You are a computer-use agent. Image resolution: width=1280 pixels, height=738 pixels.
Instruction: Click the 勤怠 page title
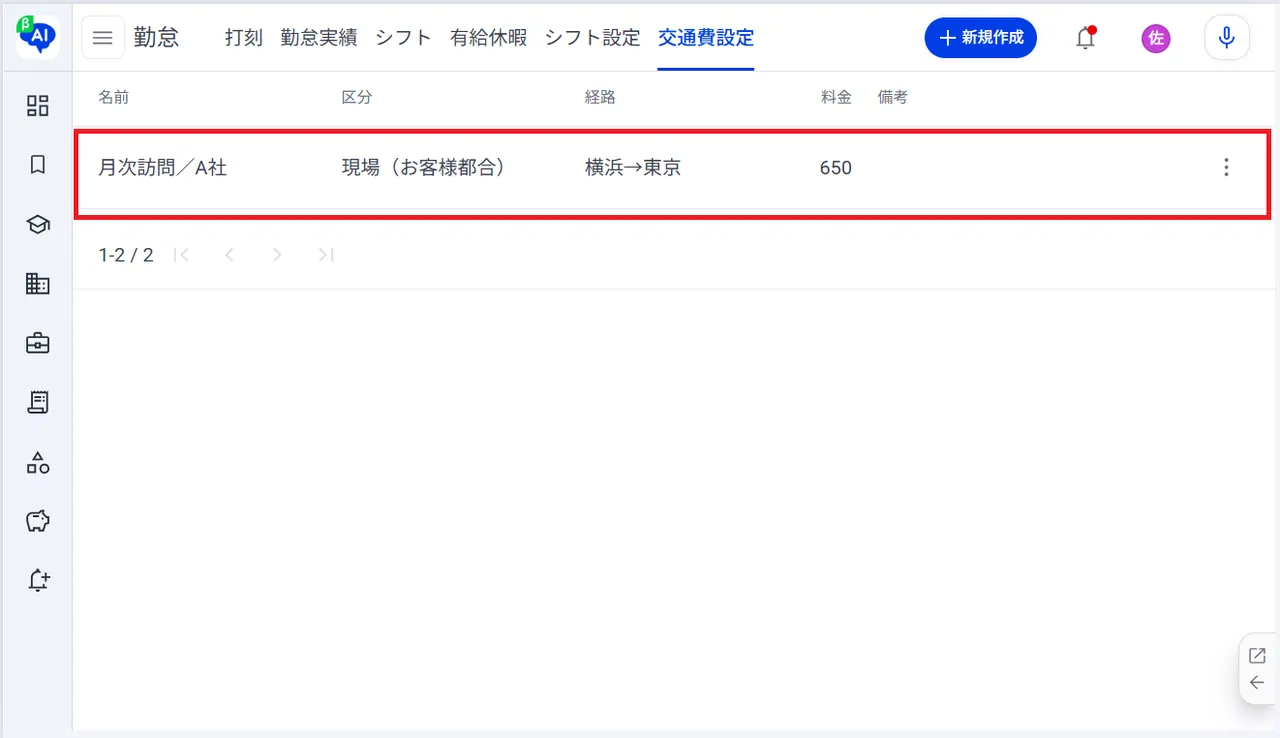(157, 38)
